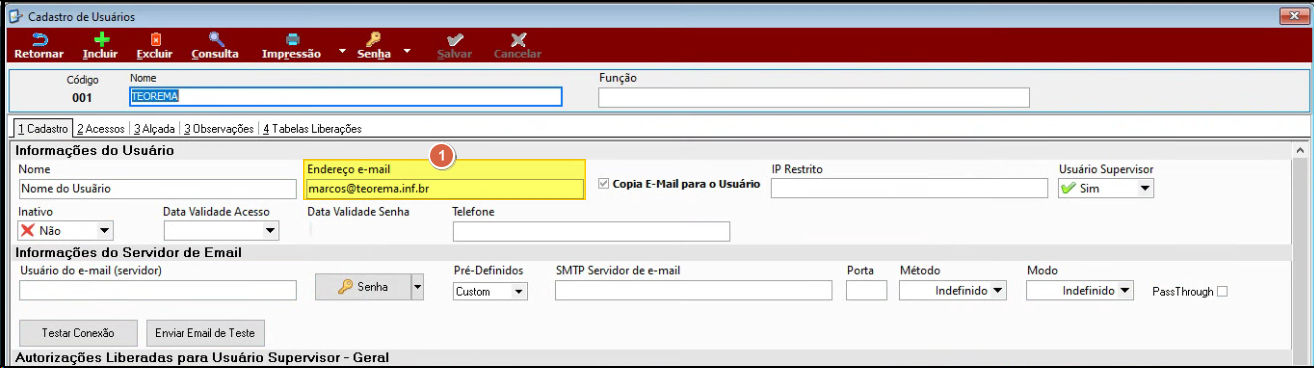Image resolution: width=1314 pixels, height=368 pixels.
Task: Click the Testar Conexão button
Action: [x=78, y=333]
